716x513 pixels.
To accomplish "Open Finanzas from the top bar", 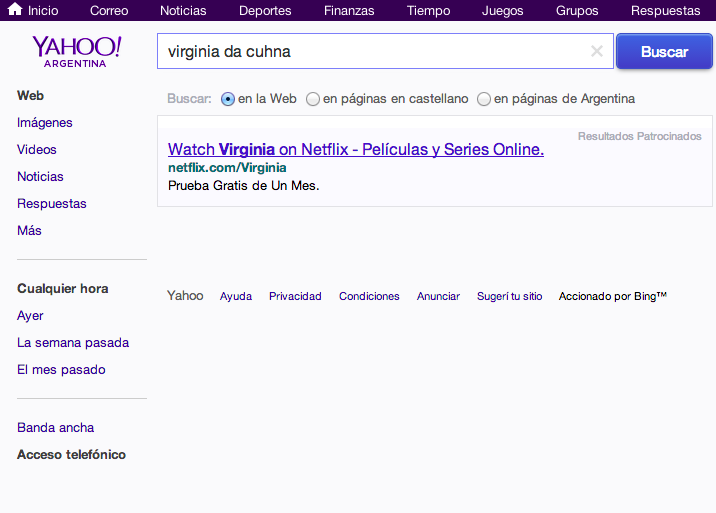I will coord(349,11).
